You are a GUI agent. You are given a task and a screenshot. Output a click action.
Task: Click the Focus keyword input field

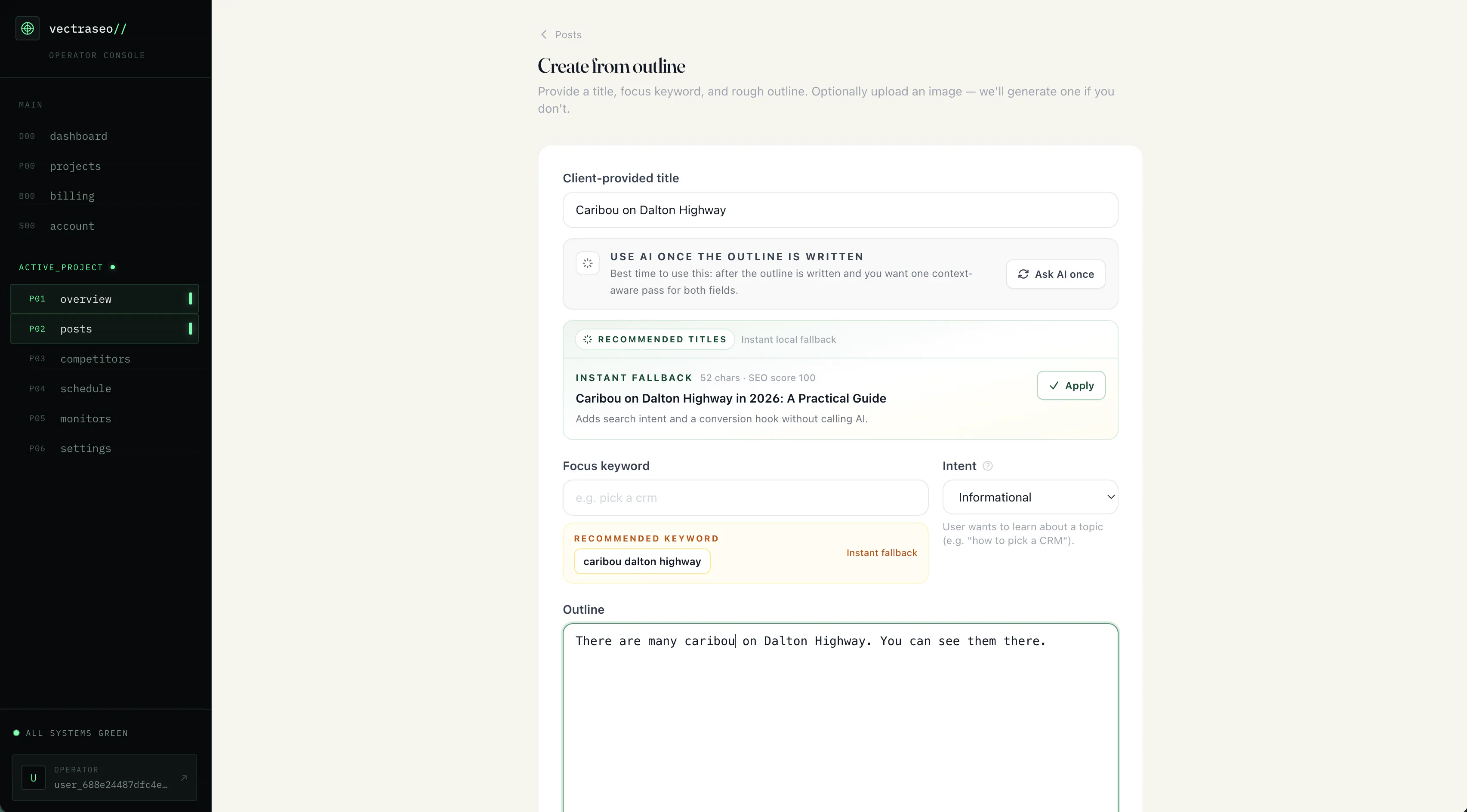pos(745,498)
